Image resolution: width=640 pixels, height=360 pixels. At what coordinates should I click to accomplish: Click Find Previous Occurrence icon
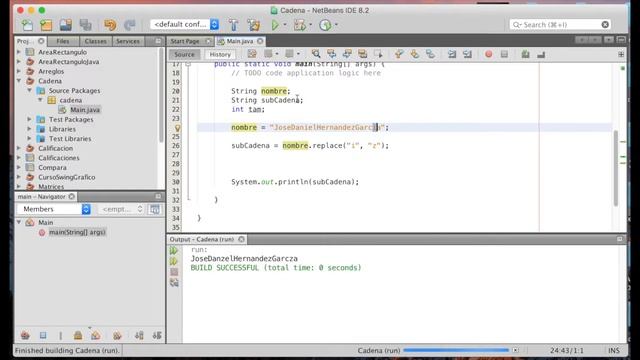pos(331,54)
